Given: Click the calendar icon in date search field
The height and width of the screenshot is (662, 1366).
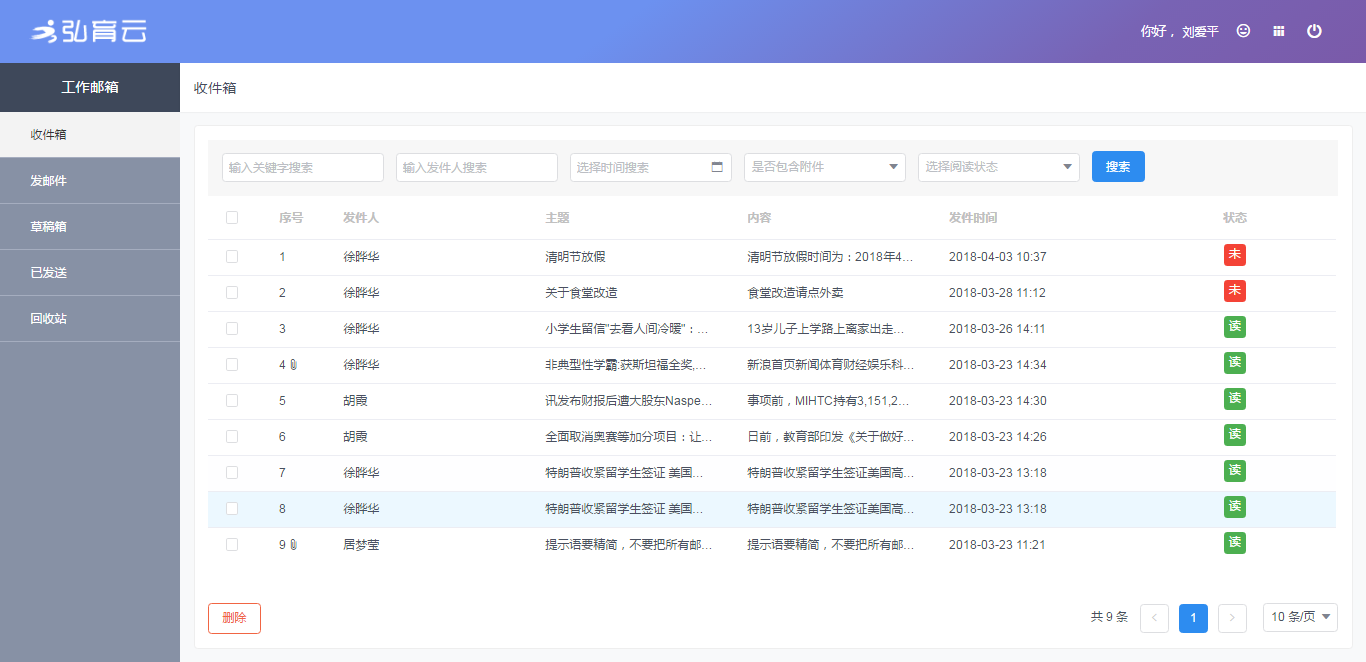Looking at the screenshot, I should (x=717, y=167).
